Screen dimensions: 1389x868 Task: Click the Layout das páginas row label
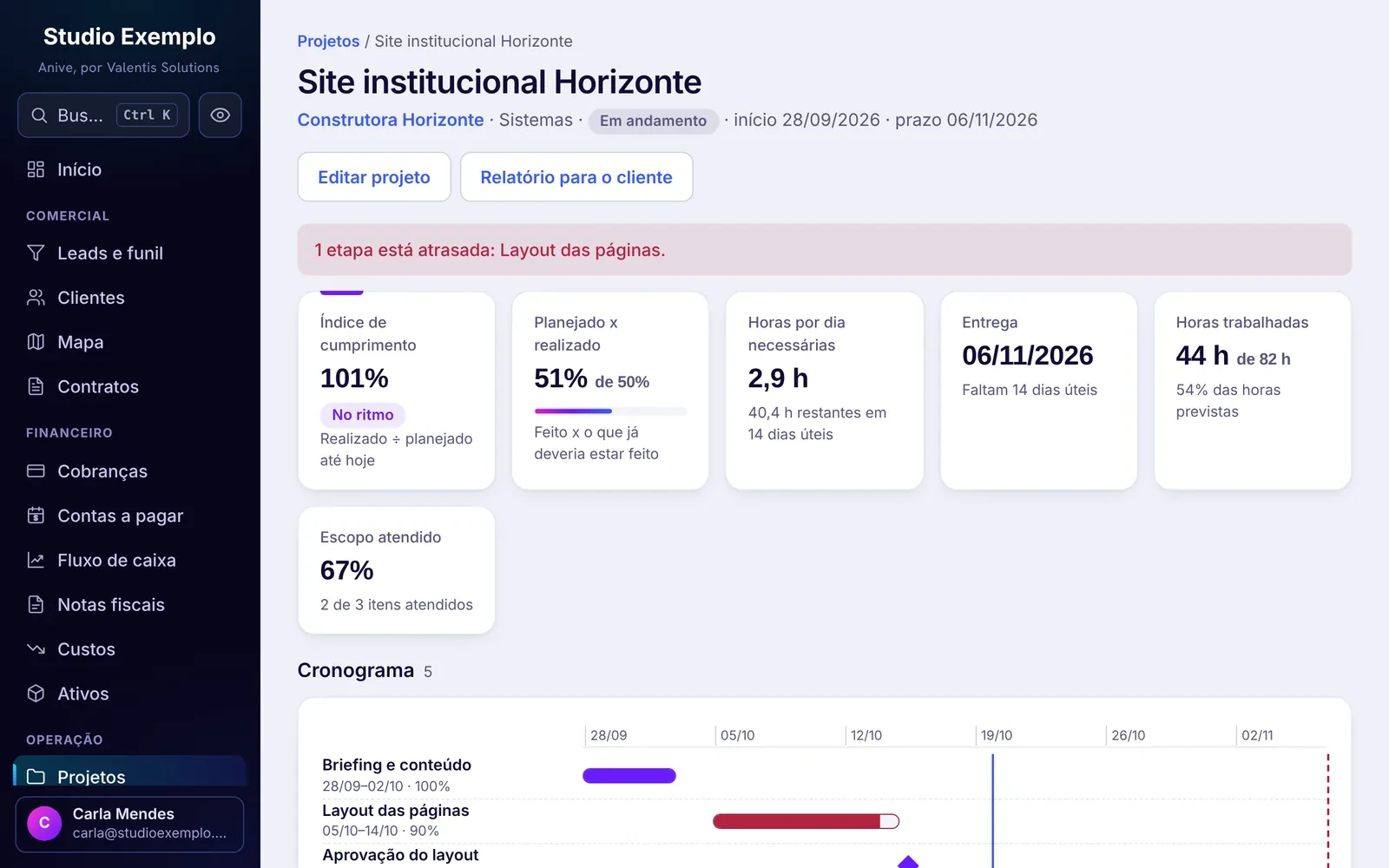[x=395, y=810]
